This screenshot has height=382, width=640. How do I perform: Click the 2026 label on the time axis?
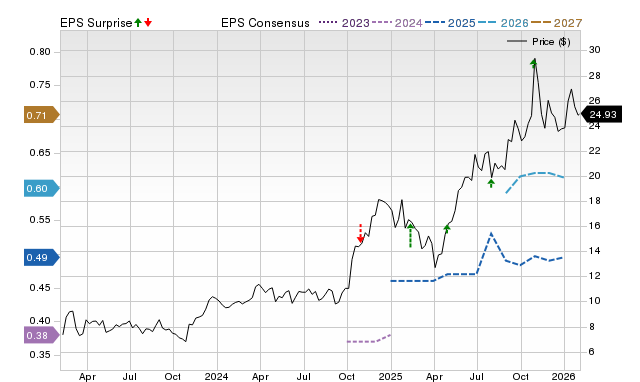click(563, 376)
